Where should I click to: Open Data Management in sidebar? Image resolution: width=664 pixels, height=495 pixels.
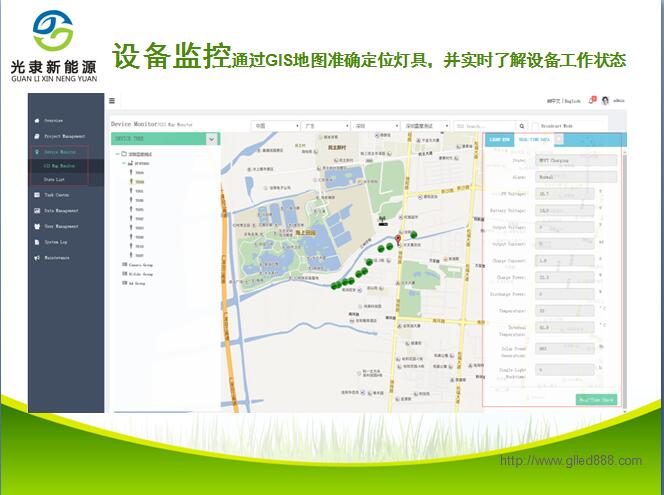(61, 210)
